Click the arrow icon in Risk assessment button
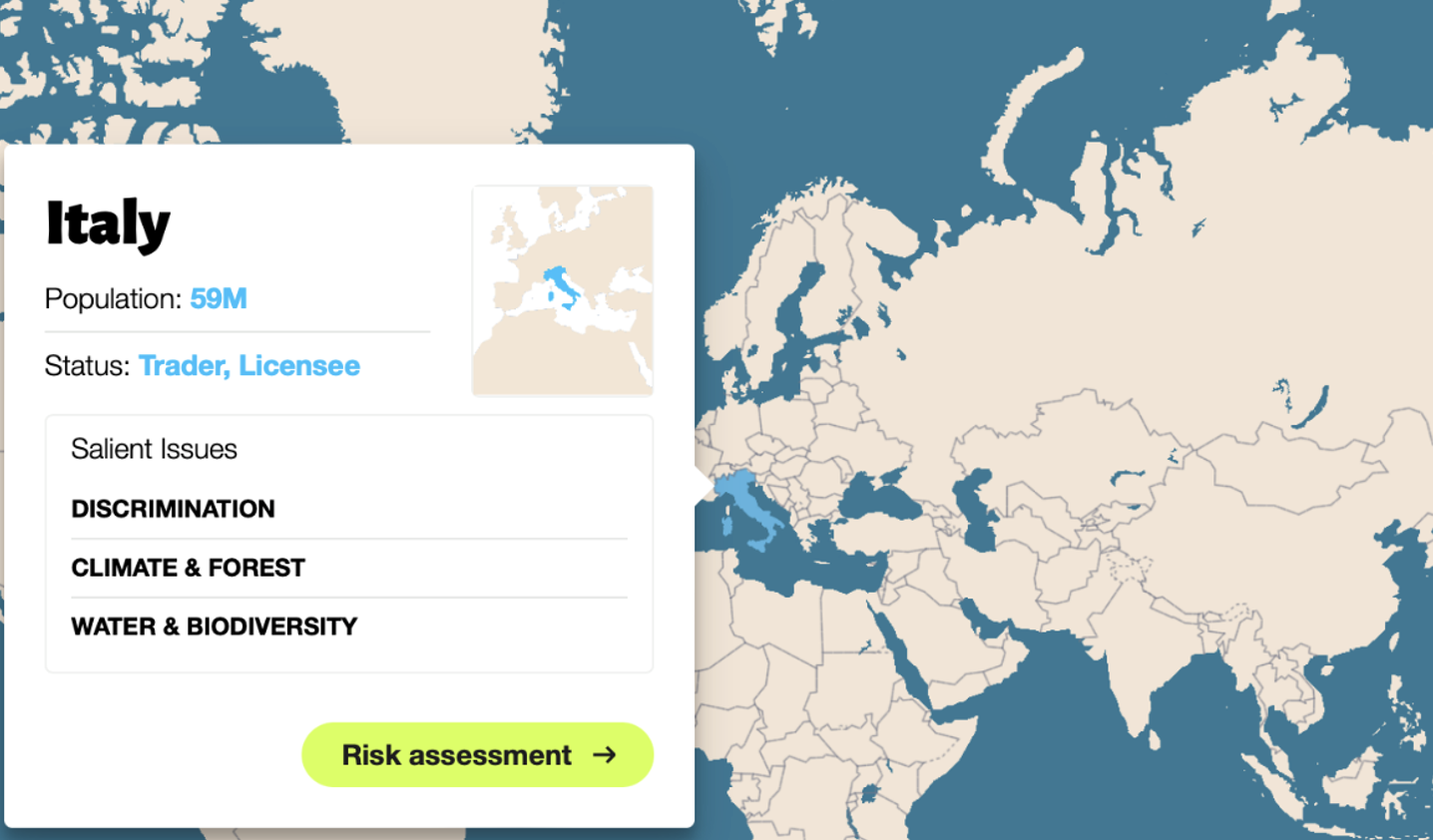The width and height of the screenshot is (1433, 840). point(604,755)
